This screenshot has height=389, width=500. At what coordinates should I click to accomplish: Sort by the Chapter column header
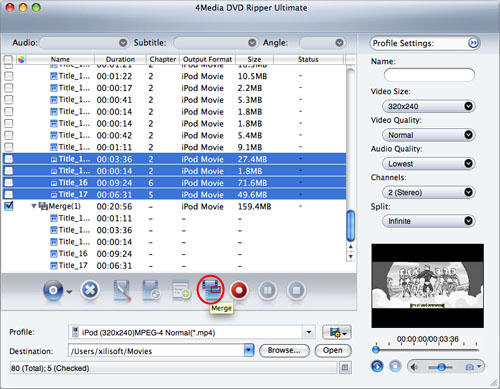click(x=163, y=59)
